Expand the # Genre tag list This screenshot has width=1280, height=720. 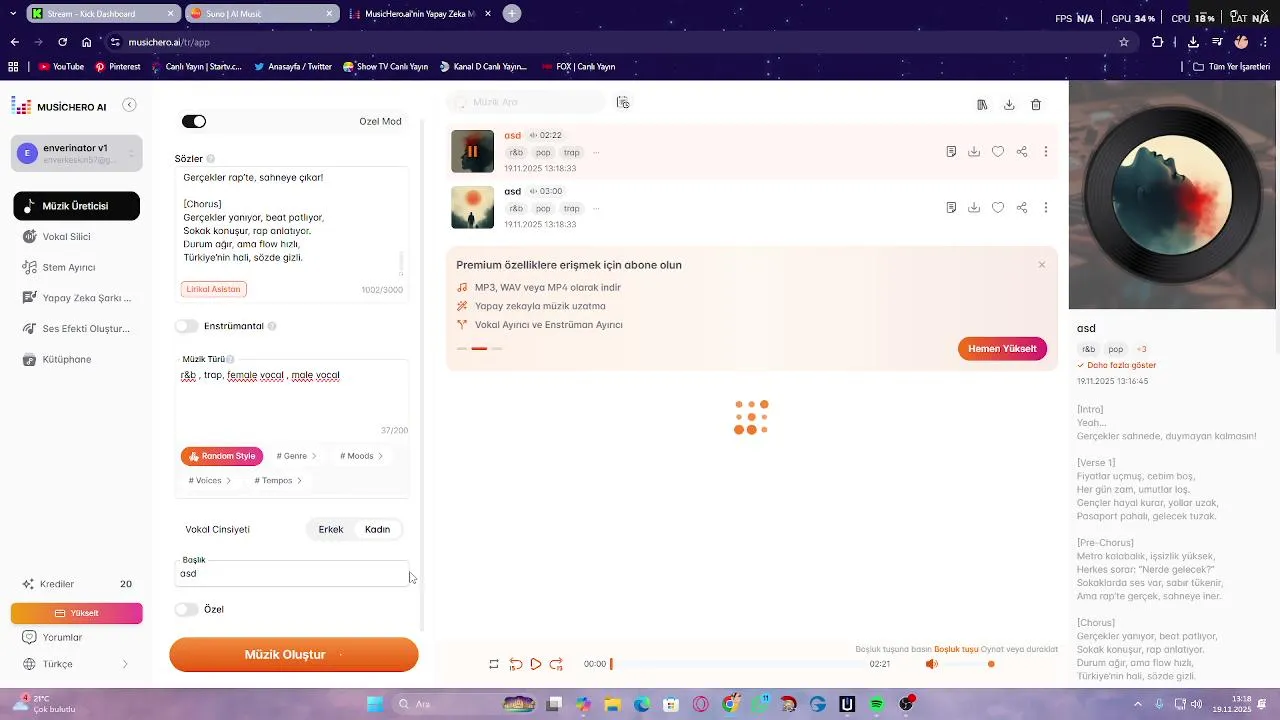(296, 456)
